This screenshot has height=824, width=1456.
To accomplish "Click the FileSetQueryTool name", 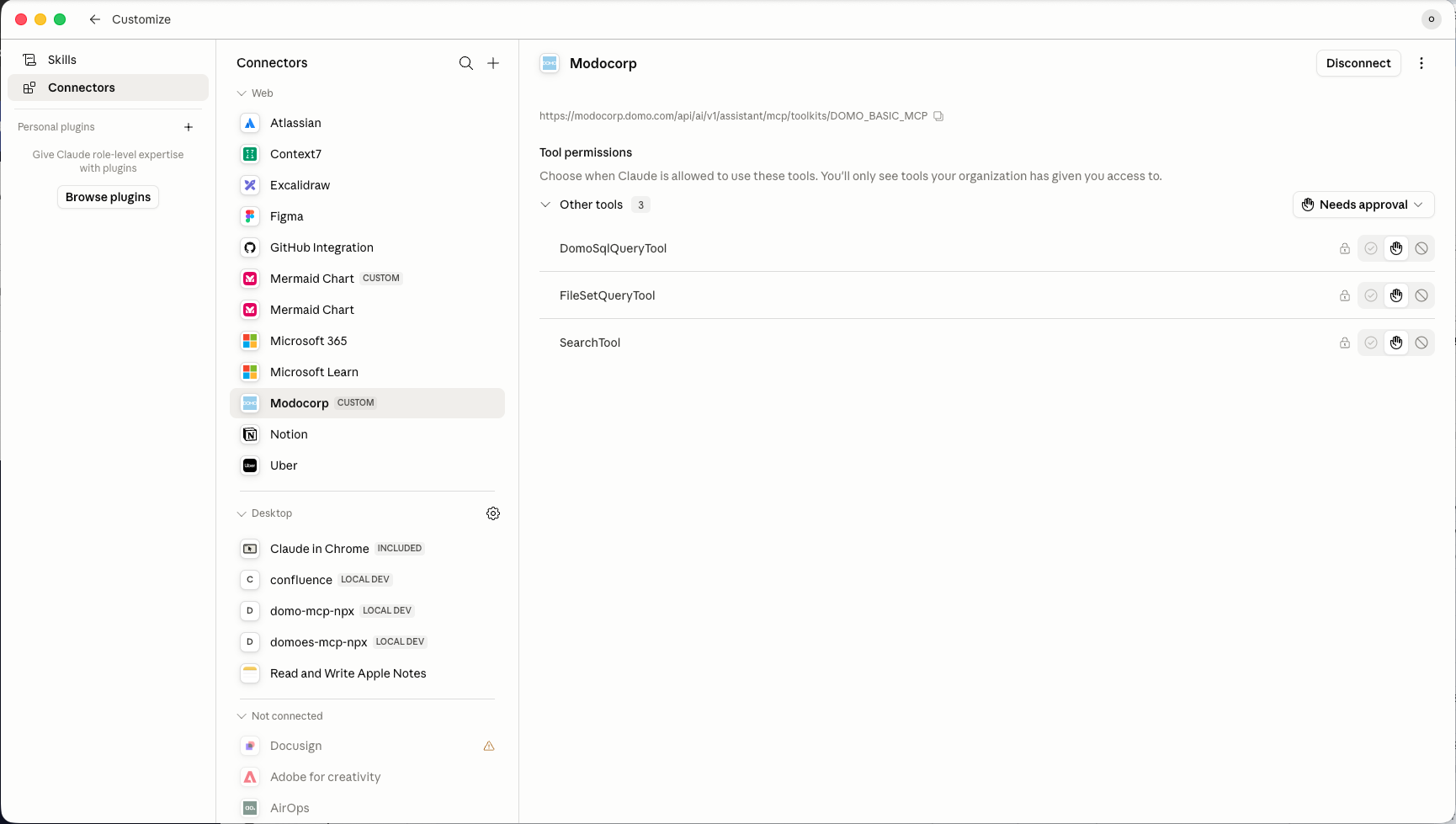I will 607,295.
